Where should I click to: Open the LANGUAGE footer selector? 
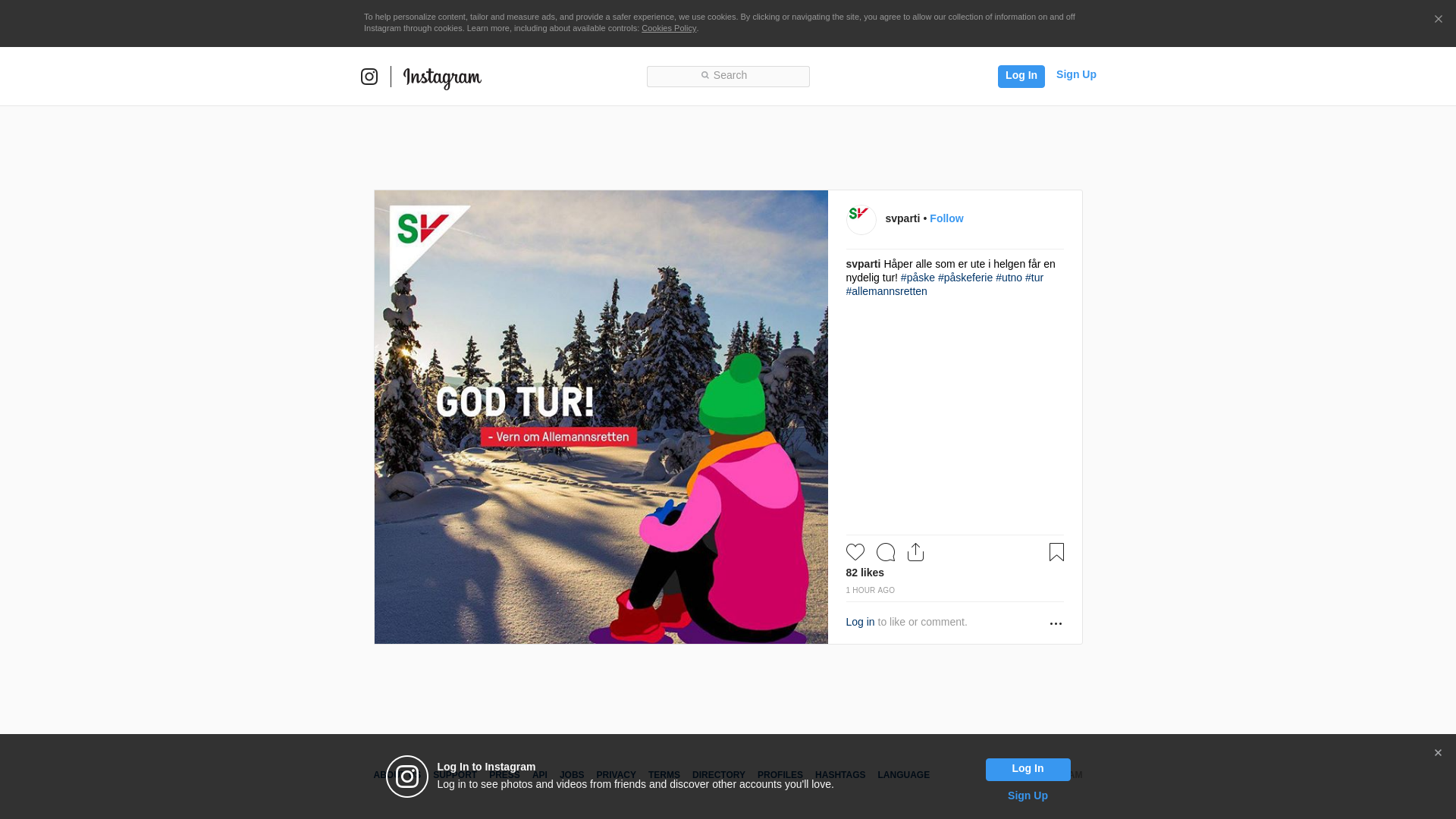tap(903, 775)
